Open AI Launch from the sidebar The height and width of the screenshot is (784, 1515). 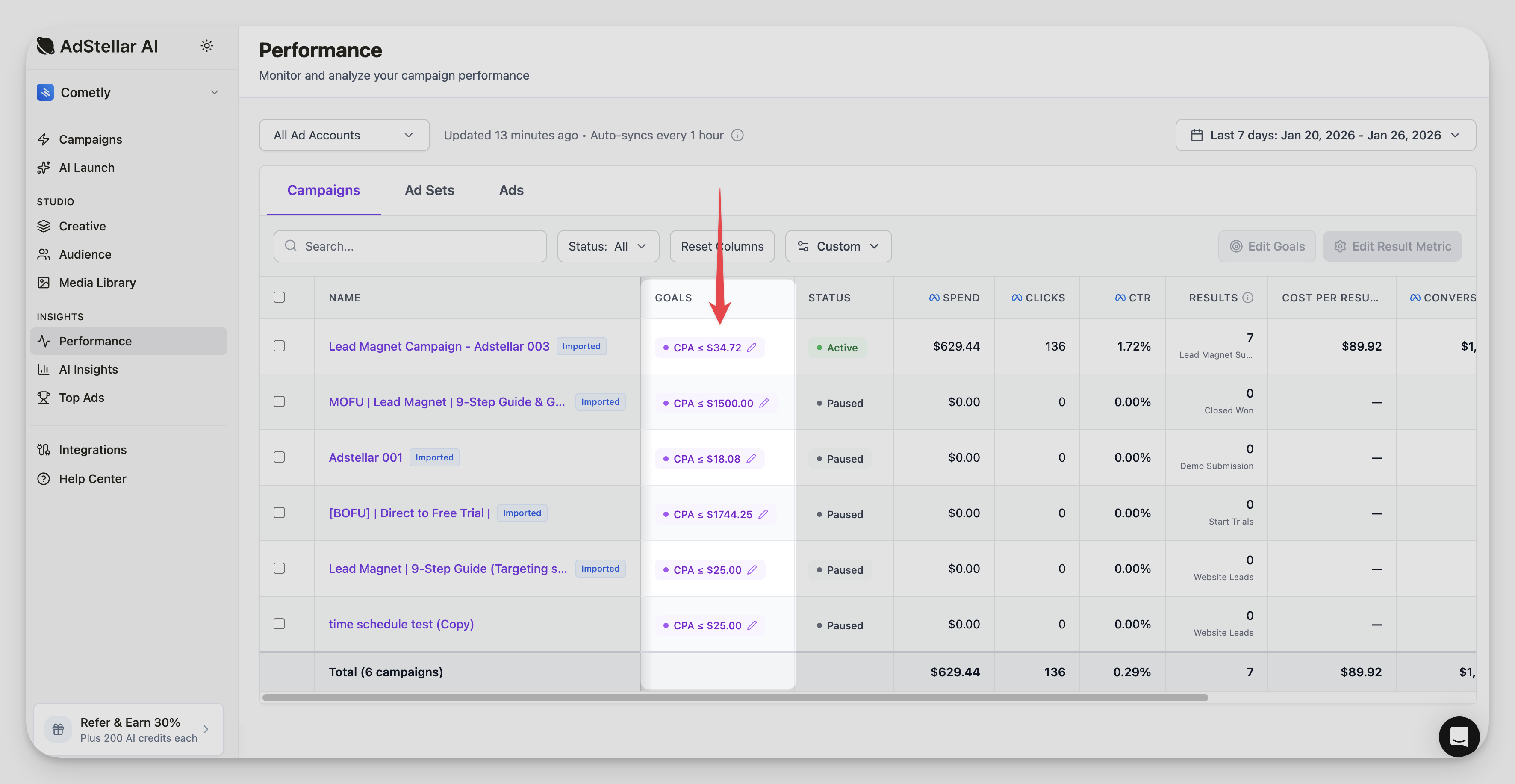86,168
